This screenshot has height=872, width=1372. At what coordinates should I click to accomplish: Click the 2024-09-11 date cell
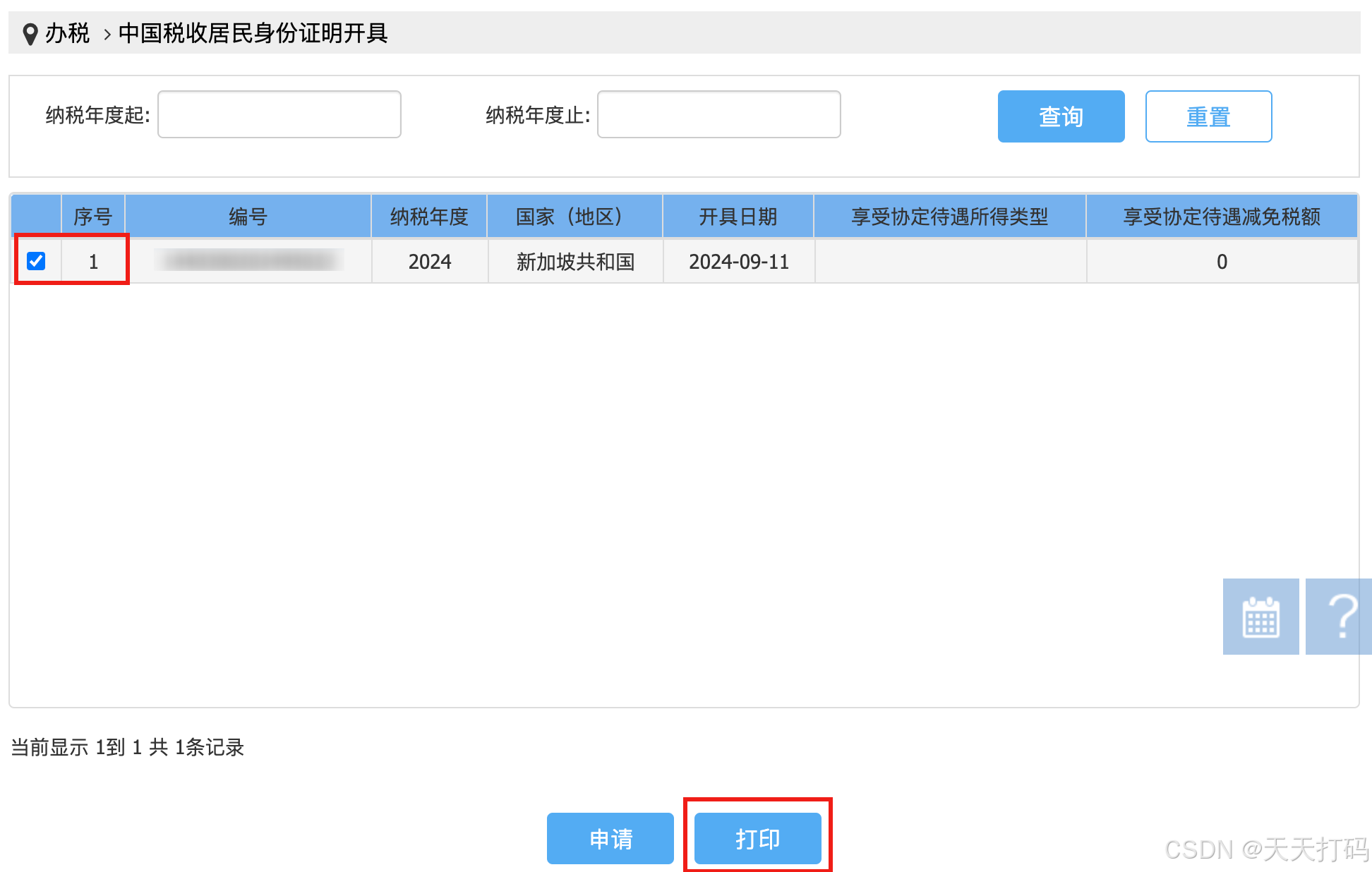click(738, 262)
